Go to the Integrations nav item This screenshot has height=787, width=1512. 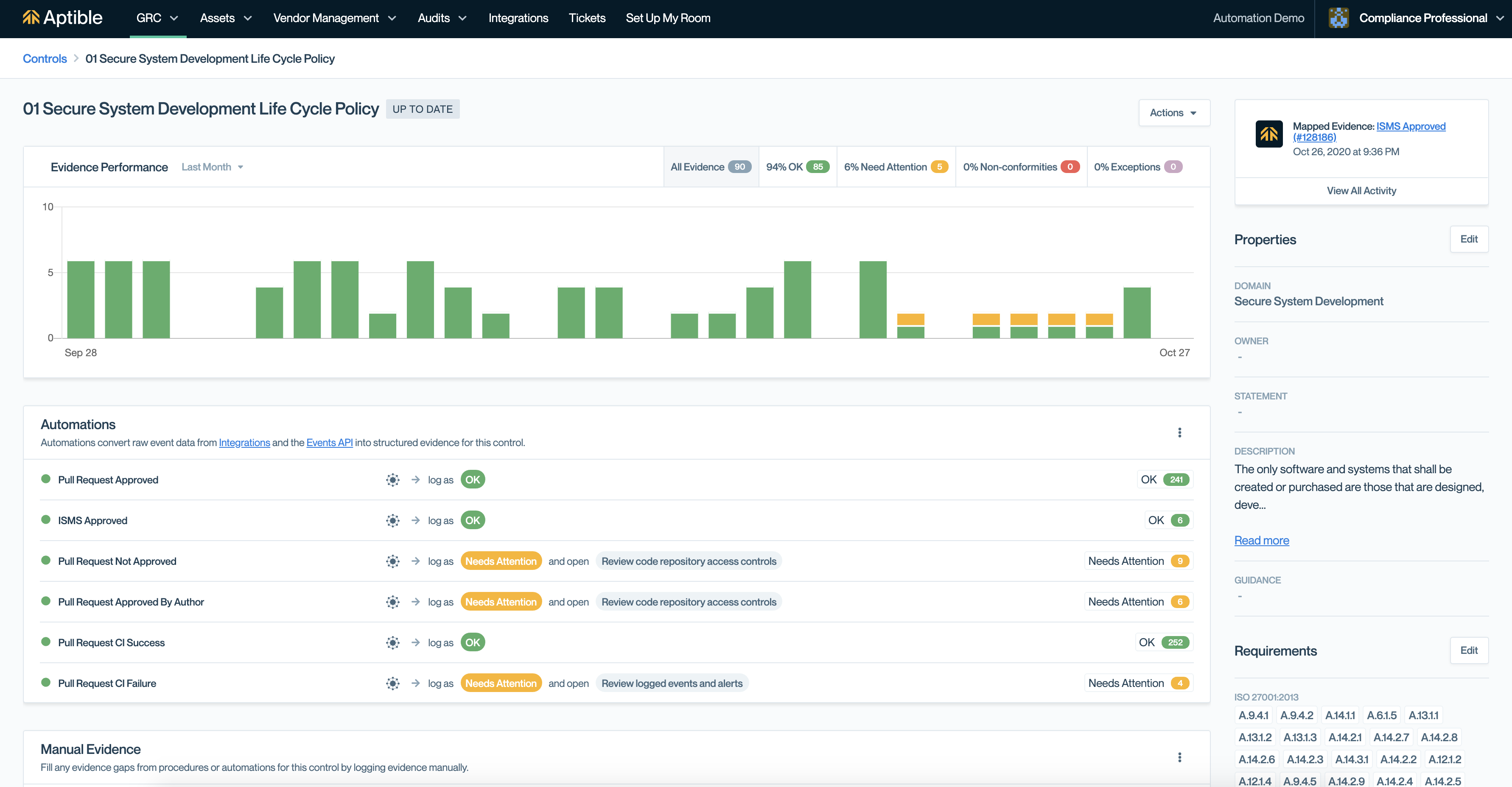[518, 18]
